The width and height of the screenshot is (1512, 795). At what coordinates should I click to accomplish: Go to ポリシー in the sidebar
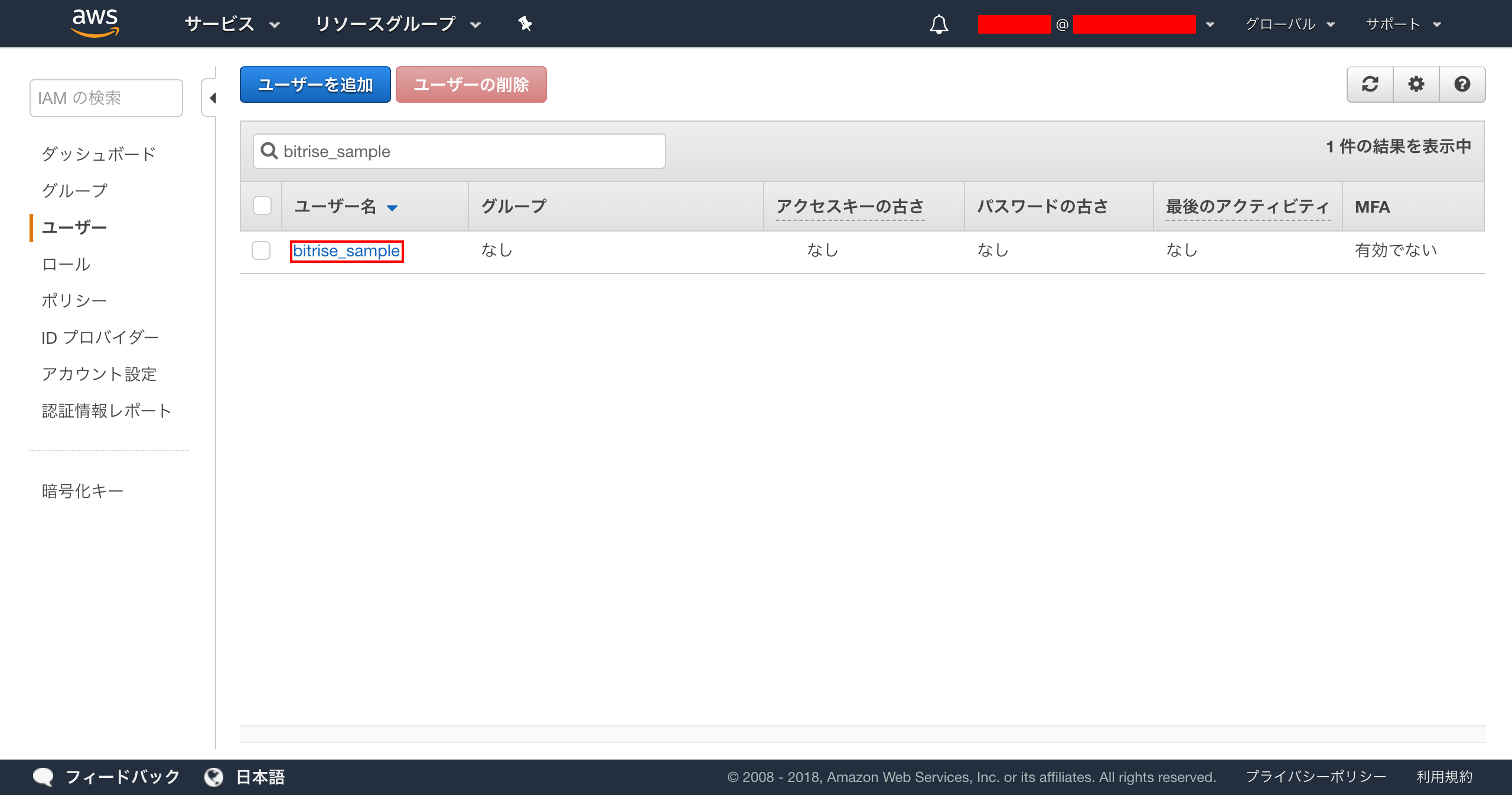(x=74, y=301)
